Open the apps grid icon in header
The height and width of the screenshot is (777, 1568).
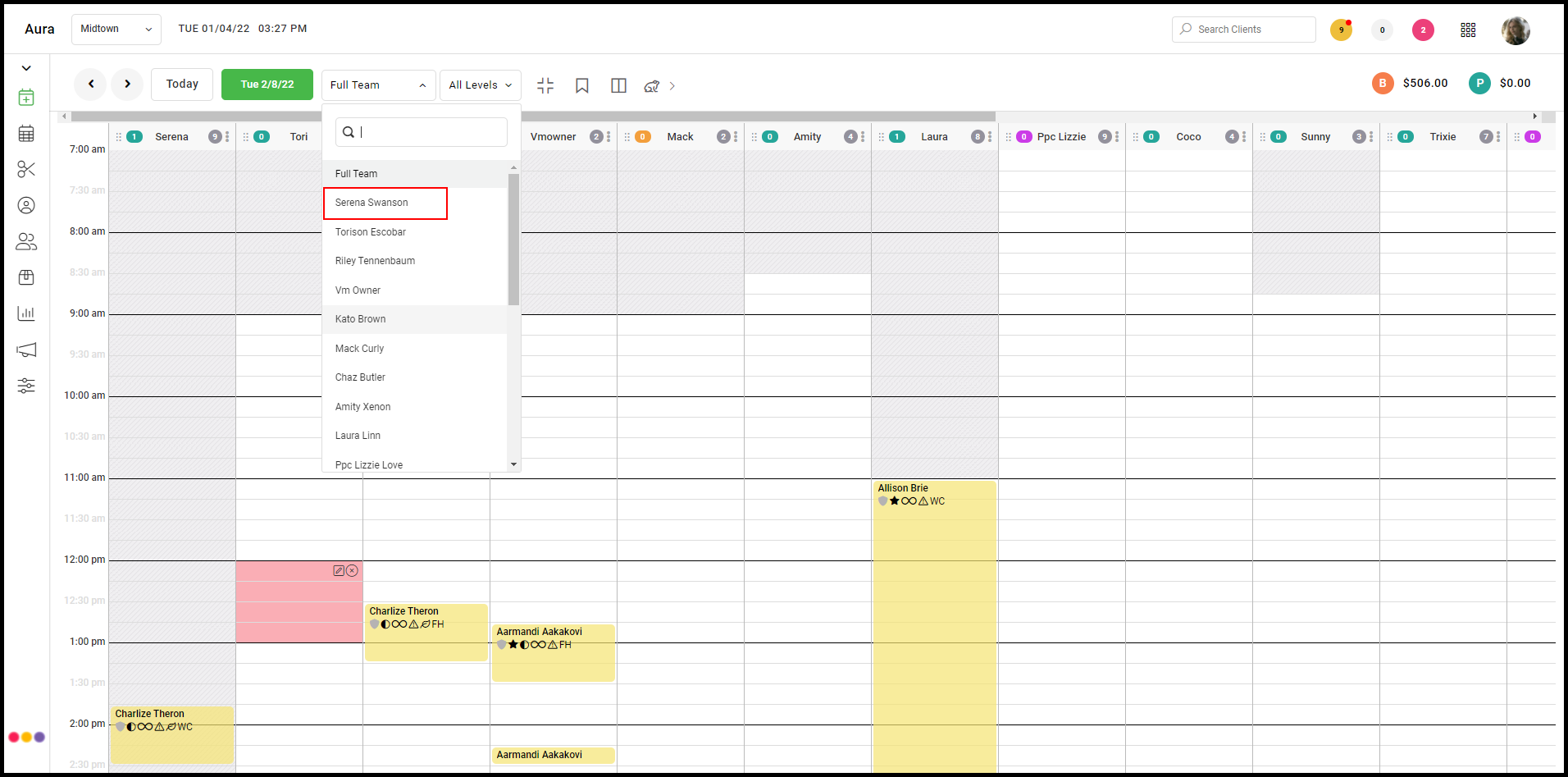tap(1468, 30)
